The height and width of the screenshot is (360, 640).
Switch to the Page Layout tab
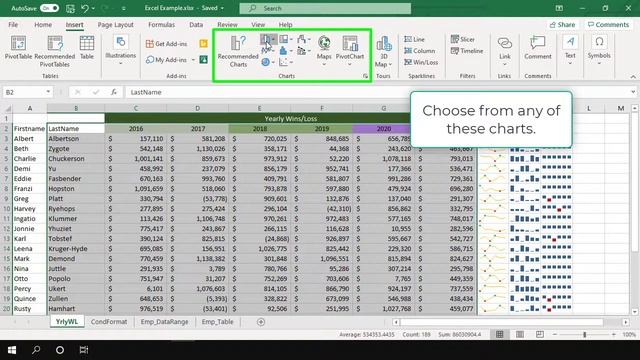pyautogui.click(x=115, y=24)
